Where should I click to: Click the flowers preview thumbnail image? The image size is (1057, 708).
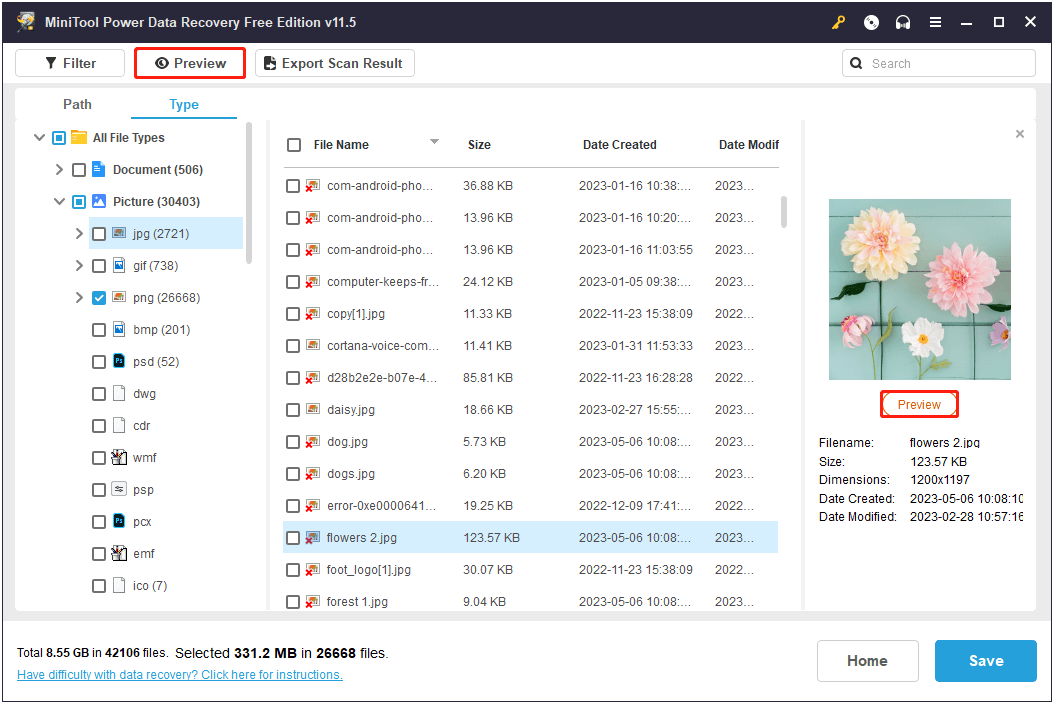(x=919, y=289)
